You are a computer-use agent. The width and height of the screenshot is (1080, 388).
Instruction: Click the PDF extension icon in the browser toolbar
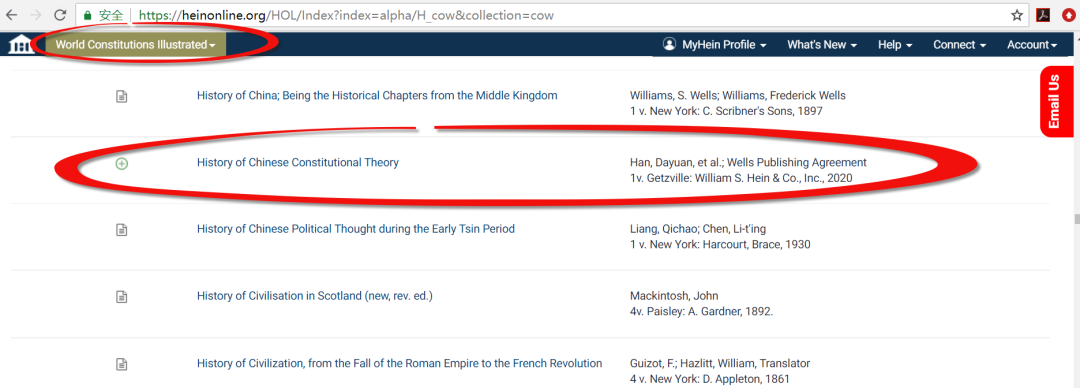[1043, 15]
